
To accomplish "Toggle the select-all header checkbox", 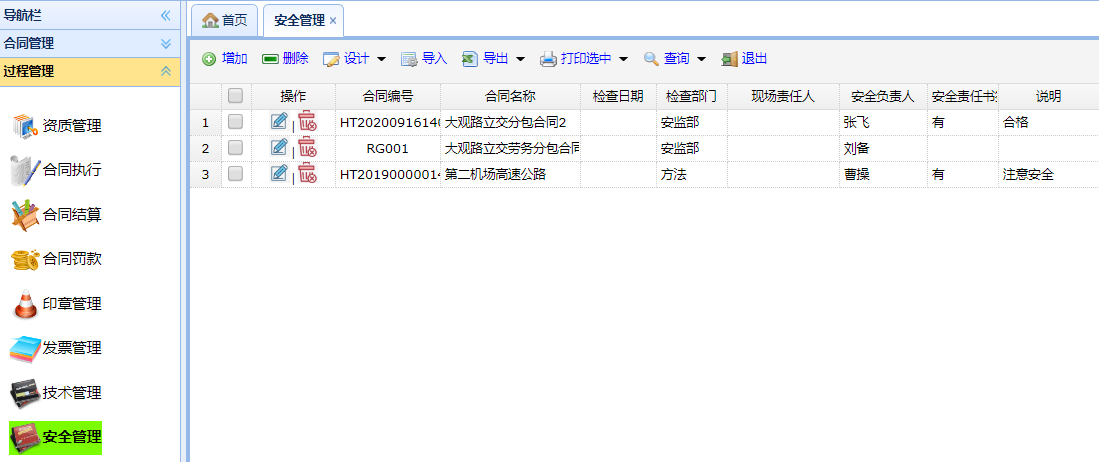I will pyautogui.click(x=236, y=95).
